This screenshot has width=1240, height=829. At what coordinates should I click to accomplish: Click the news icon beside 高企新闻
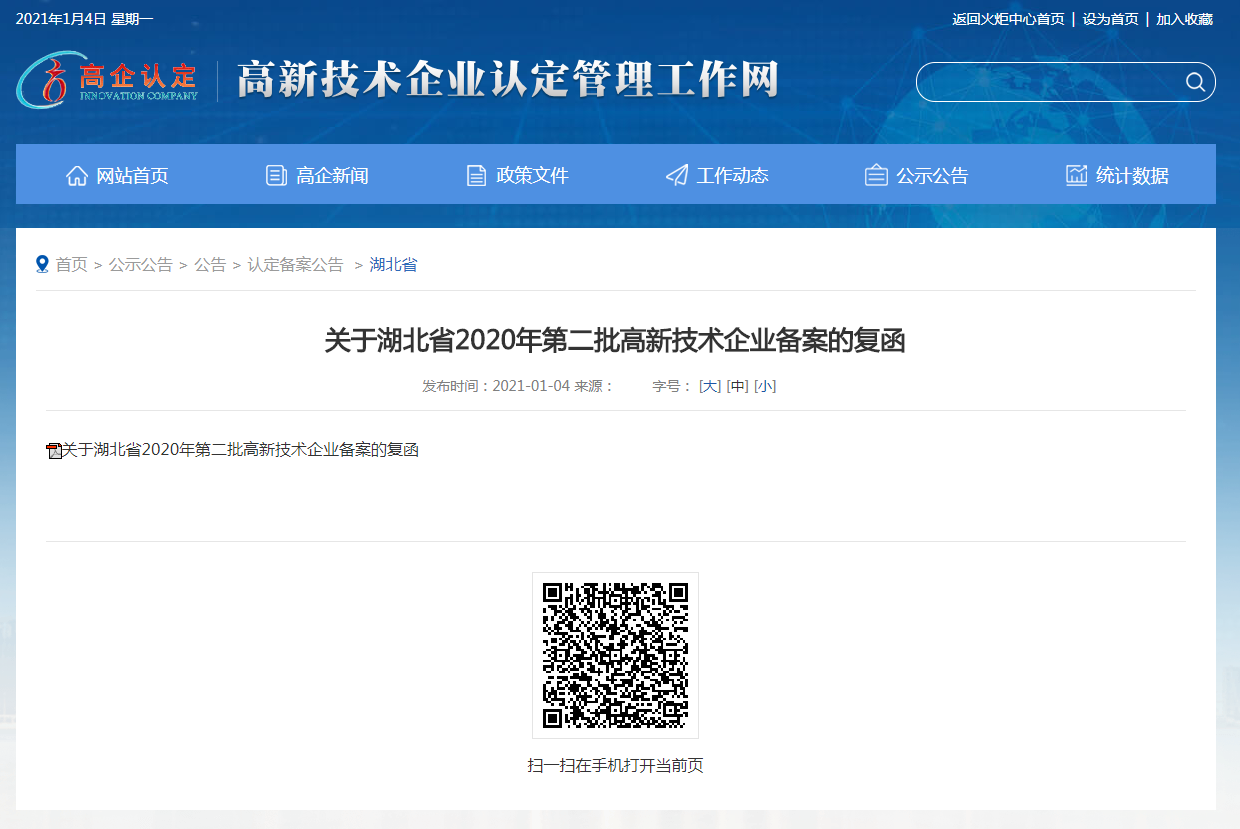pos(276,176)
